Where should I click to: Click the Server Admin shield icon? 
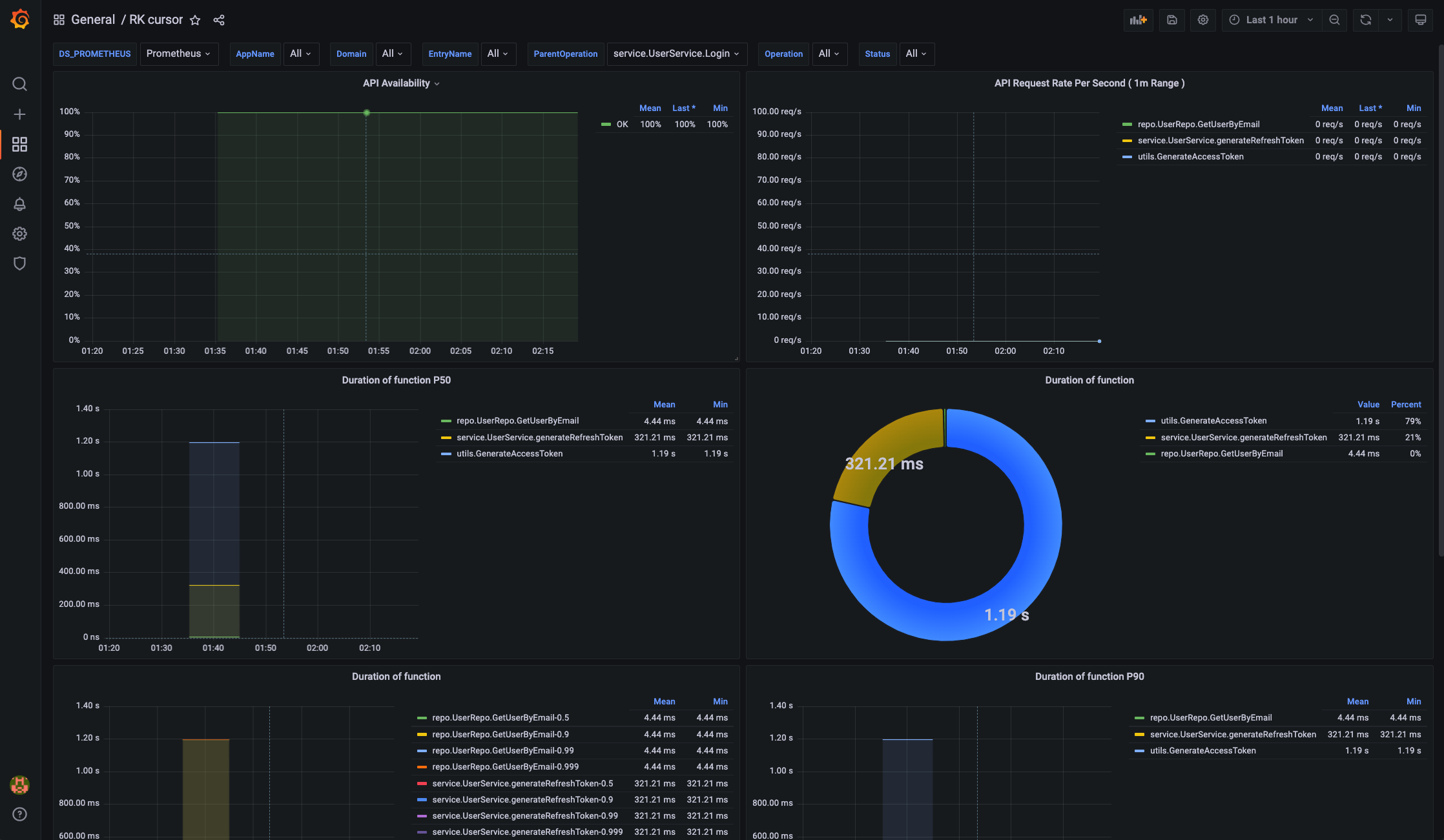pos(19,263)
